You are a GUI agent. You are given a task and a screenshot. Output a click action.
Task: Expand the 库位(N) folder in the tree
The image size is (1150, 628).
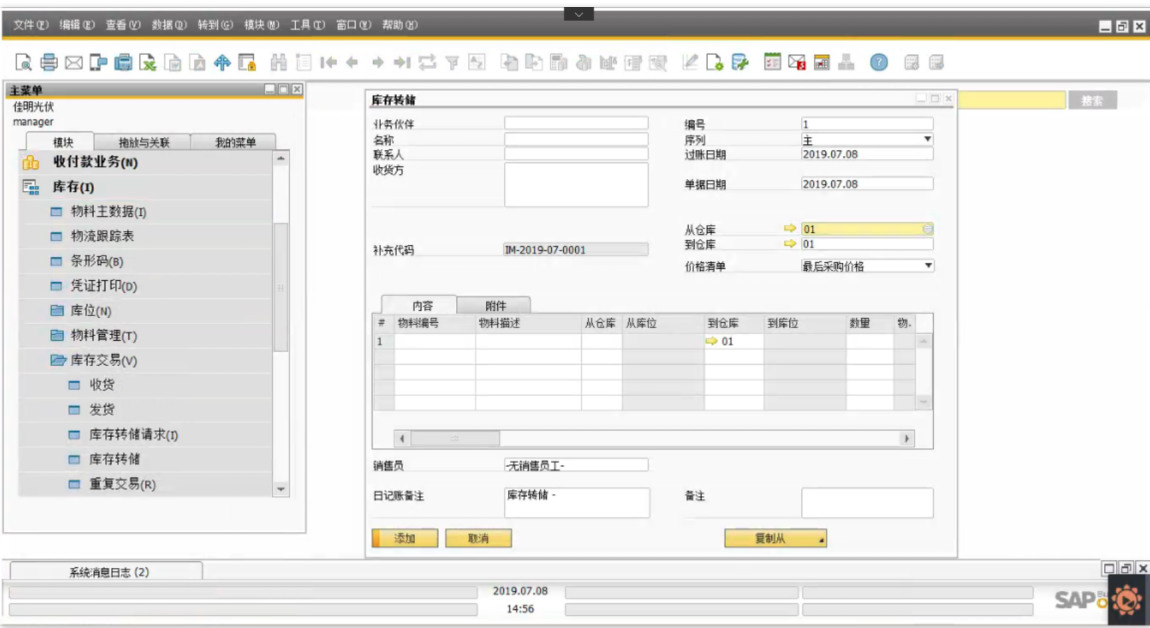(x=56, y=311)
